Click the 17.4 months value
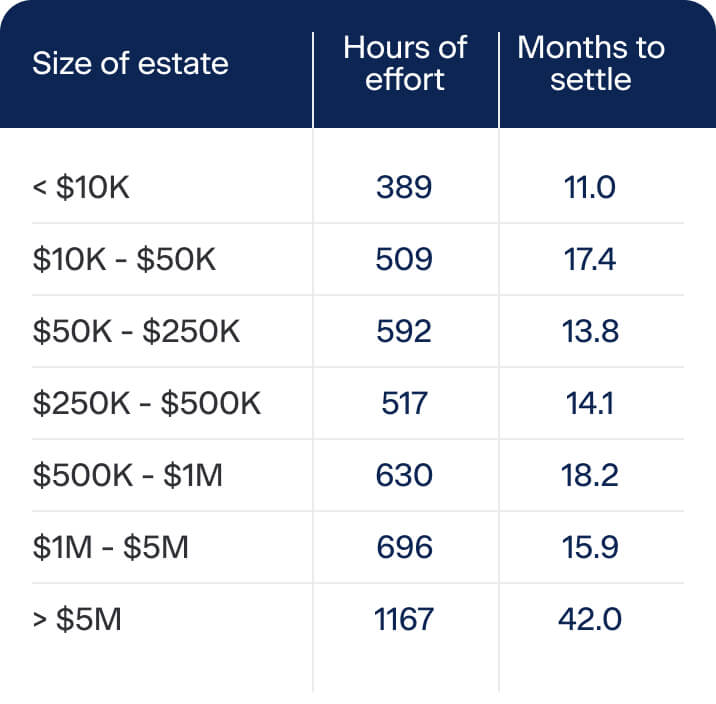Screen dimensions: 716x704 coord(590,259)
